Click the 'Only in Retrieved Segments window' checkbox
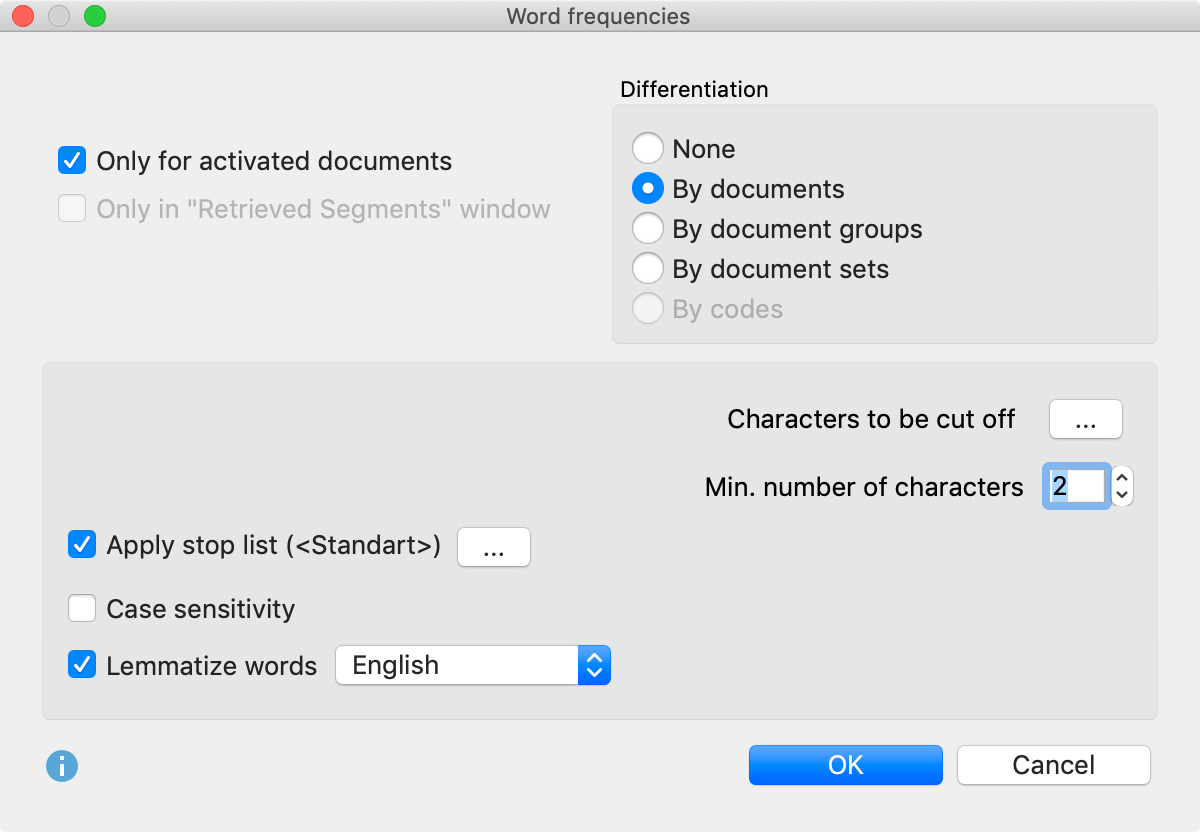 (x=72, y=209)
